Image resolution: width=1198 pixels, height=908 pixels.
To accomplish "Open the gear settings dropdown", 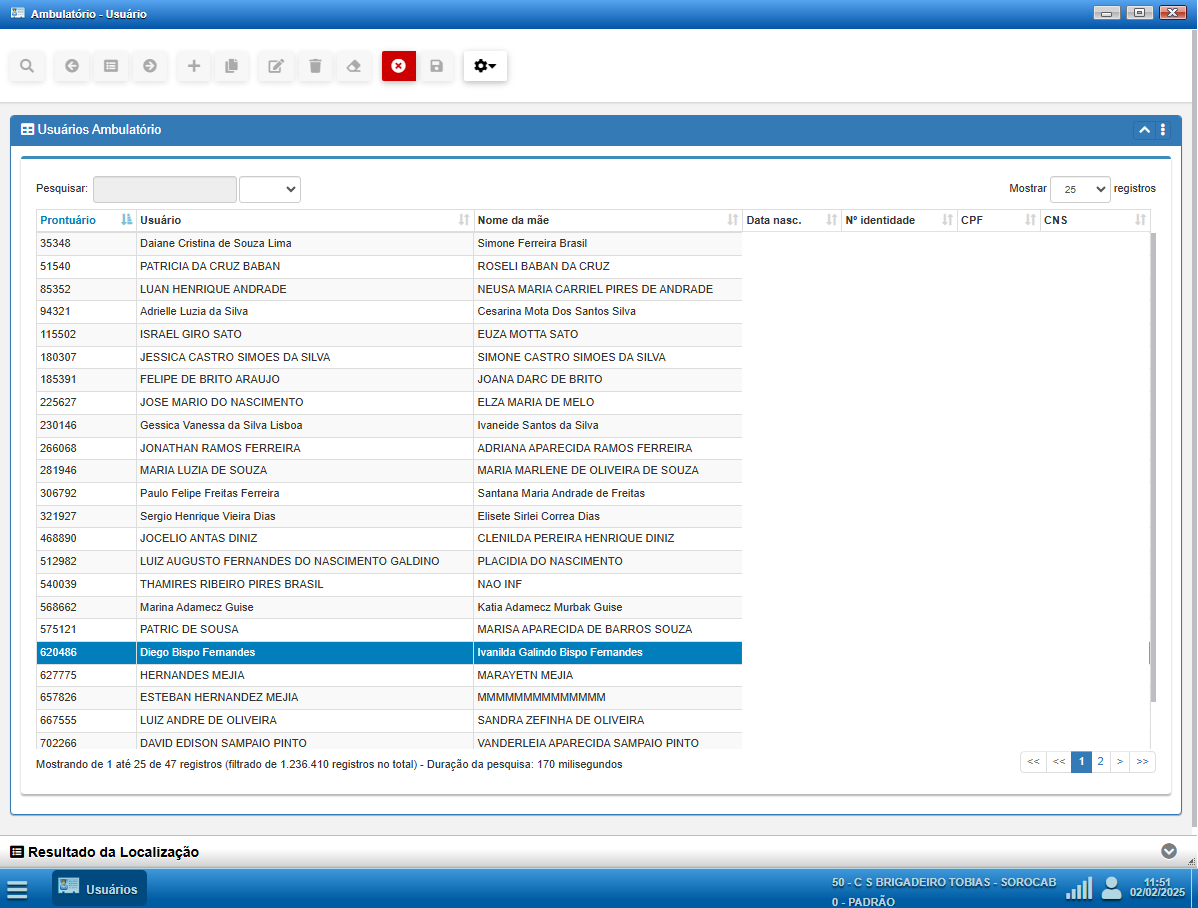I will pos(485,66).
